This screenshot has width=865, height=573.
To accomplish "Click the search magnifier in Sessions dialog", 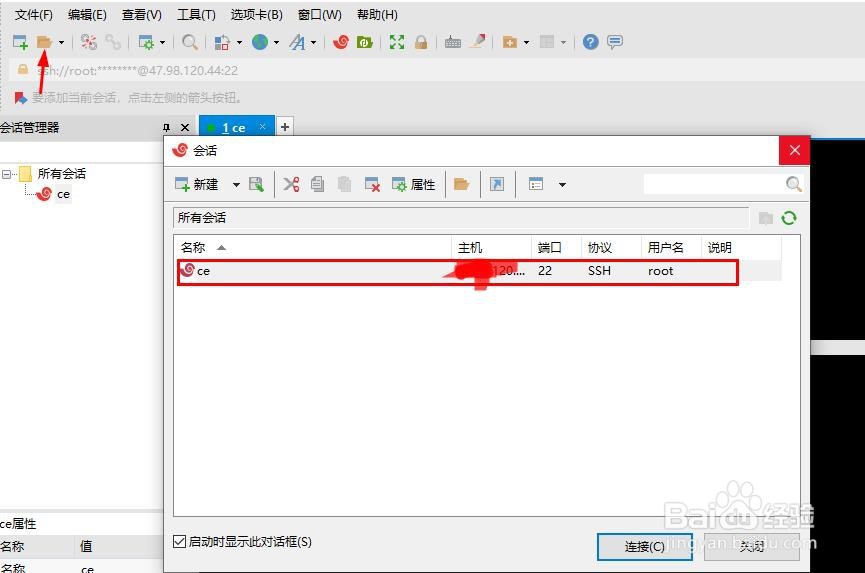I will (793, 184).
